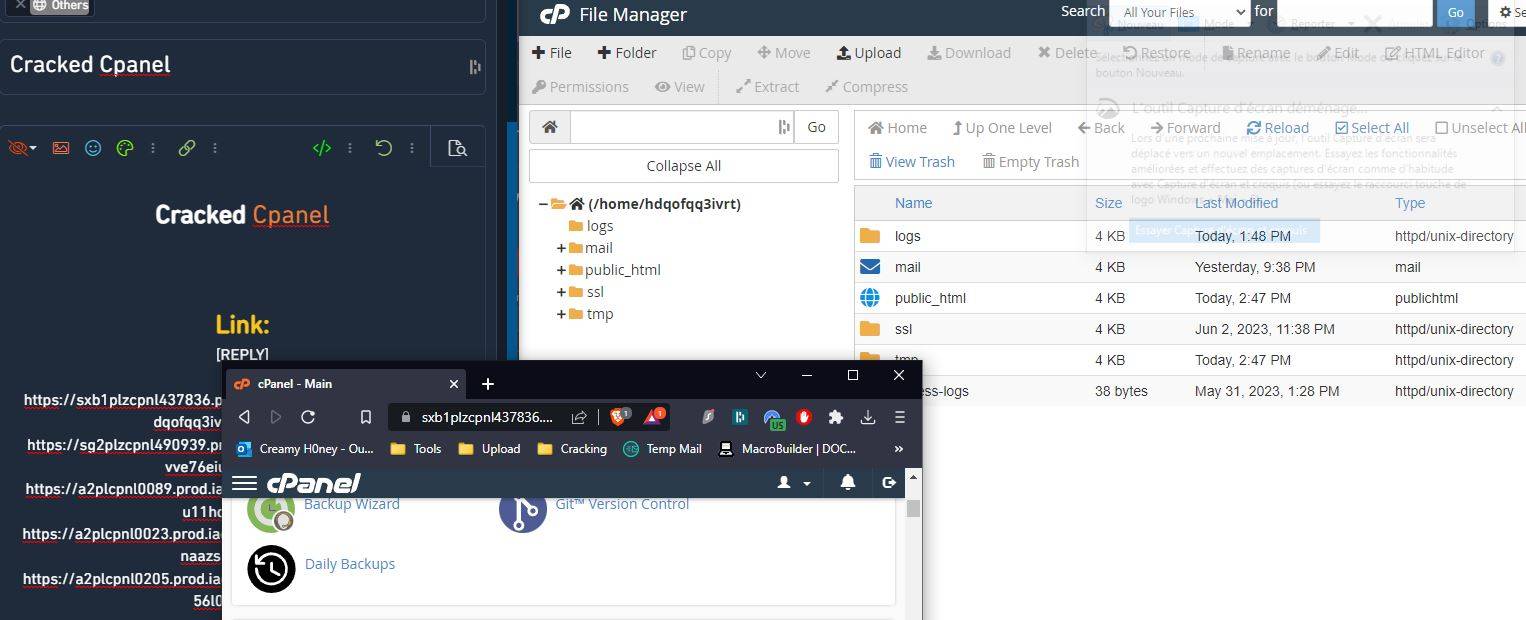Open the MacroBuilder bookmark
The height and width of the screenshot is (620, 1526).
coord(787,449)
